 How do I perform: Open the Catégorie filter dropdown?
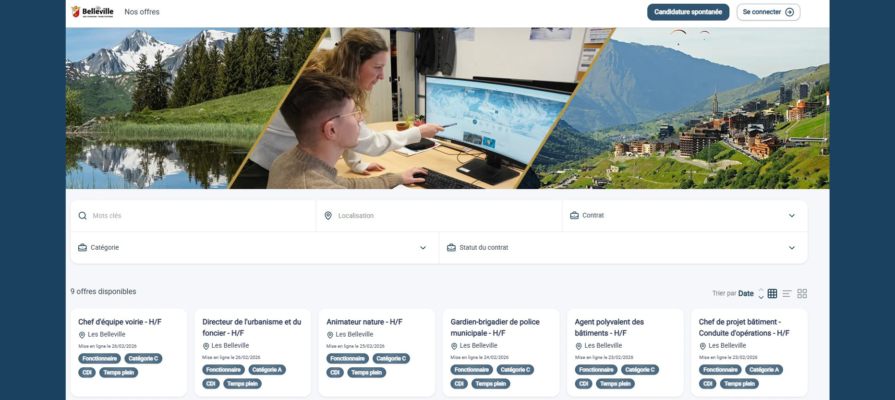422,247
